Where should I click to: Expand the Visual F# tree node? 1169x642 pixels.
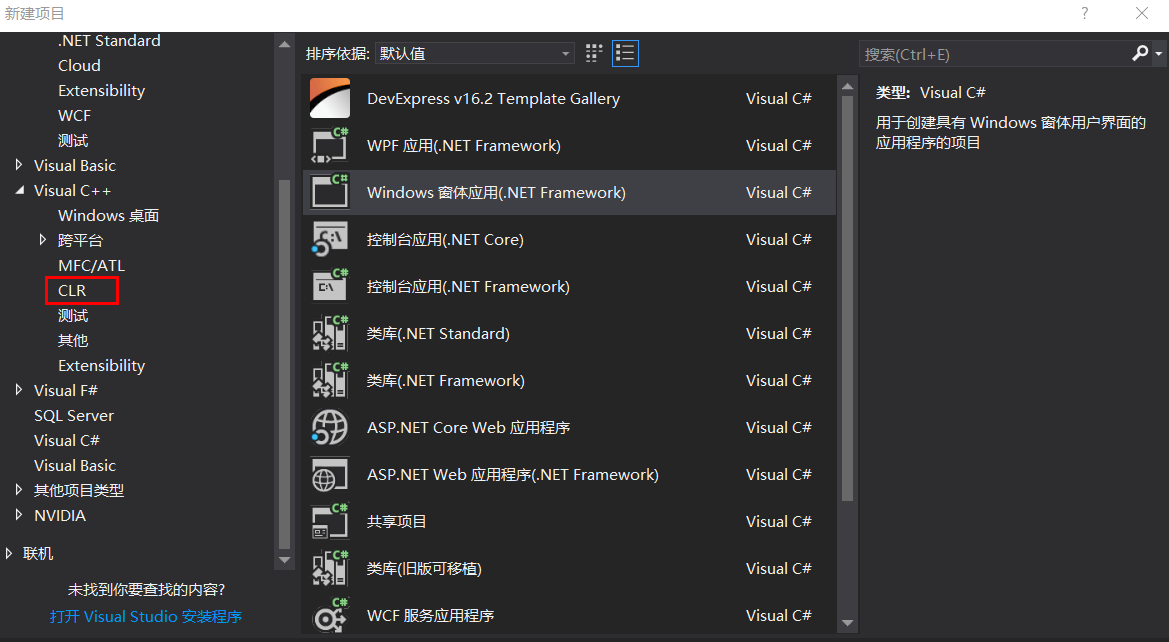pyautogui.click(x=19, y=390)
